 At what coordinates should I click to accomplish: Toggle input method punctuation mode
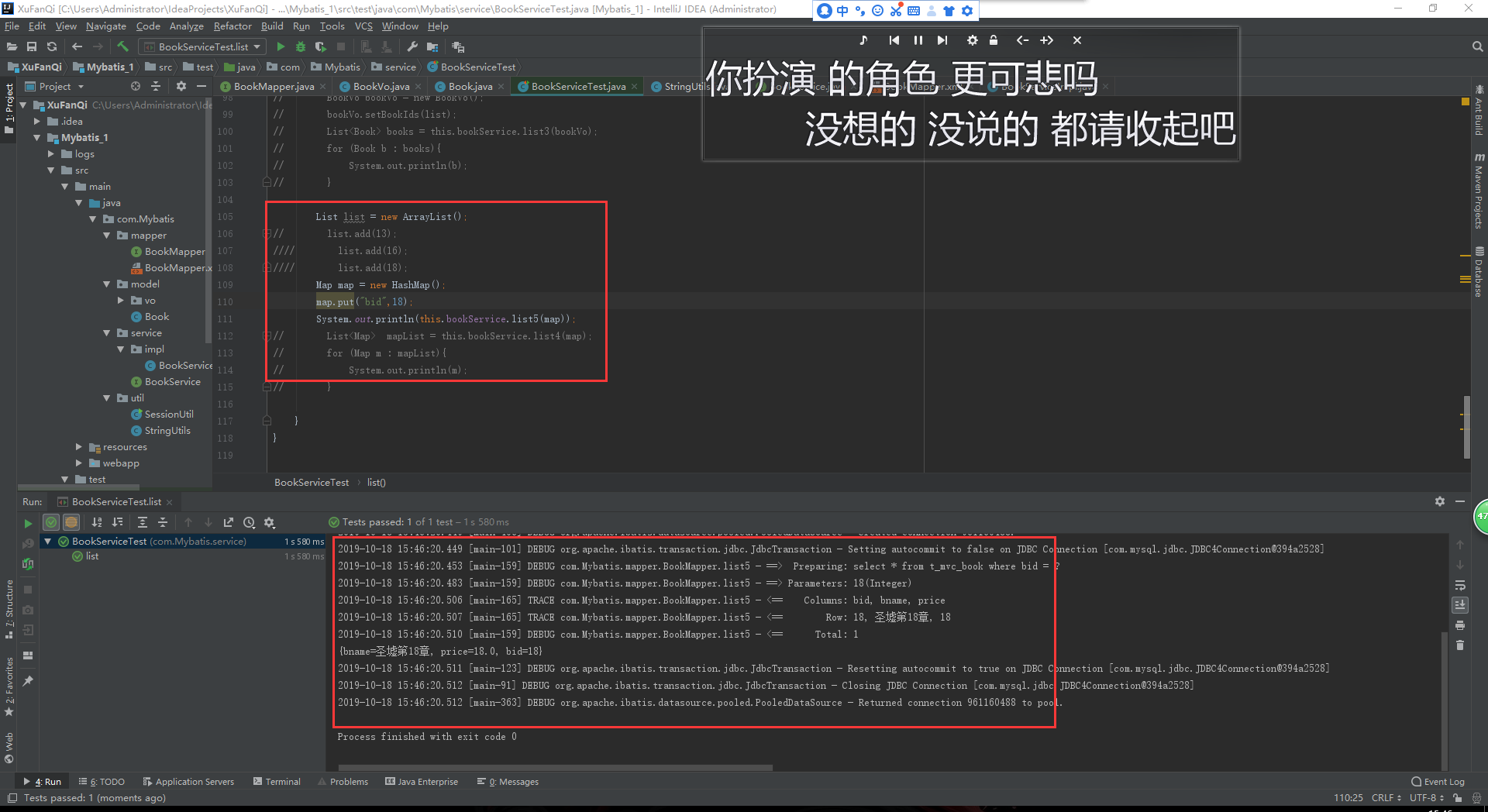860,11
